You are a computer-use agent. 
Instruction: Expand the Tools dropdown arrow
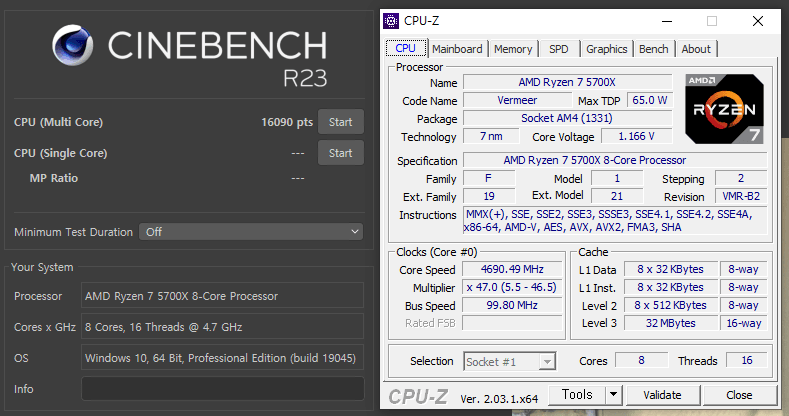613,394
